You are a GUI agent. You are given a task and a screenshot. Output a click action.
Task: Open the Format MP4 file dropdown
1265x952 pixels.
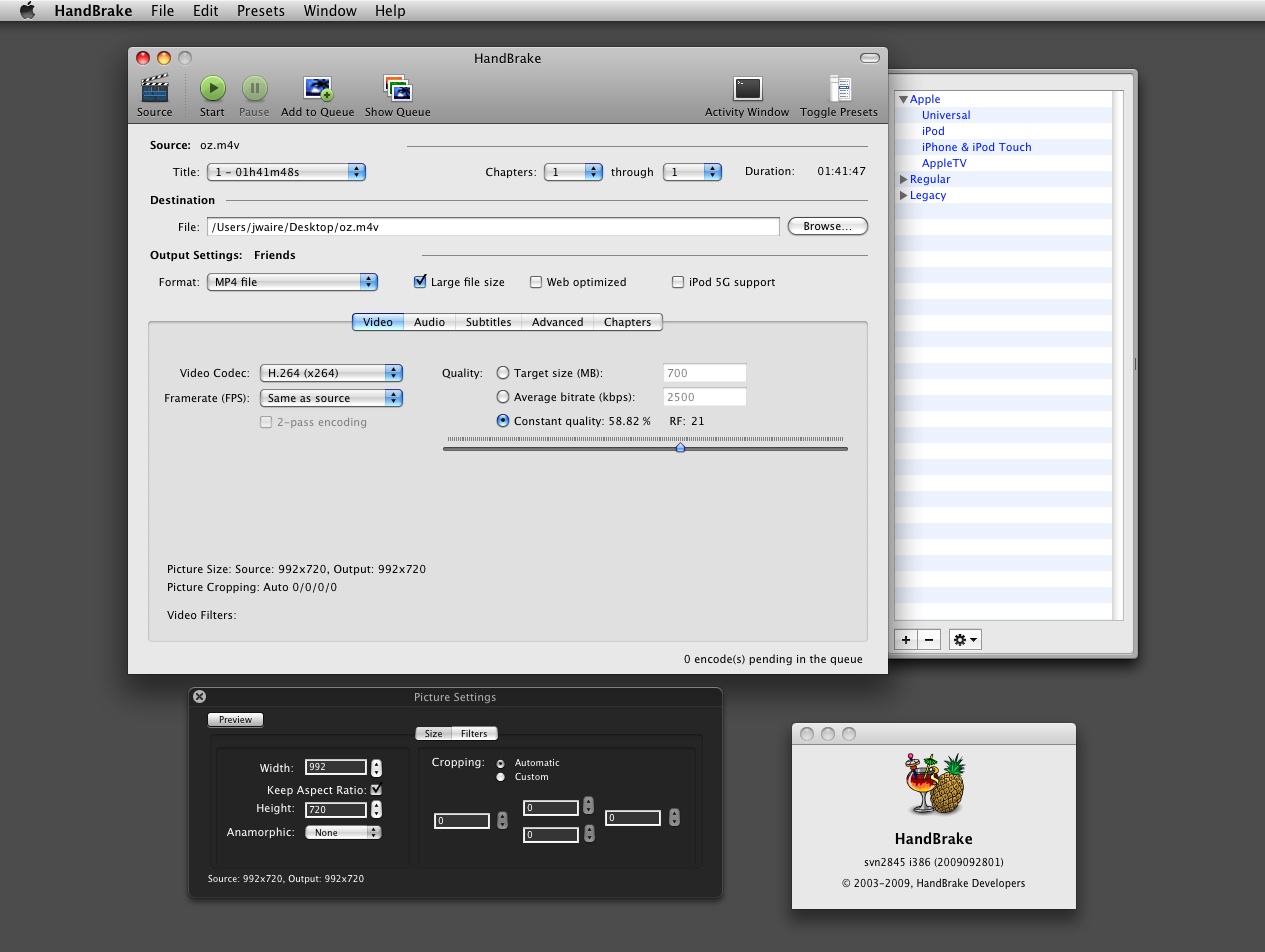tap(293, 282)
